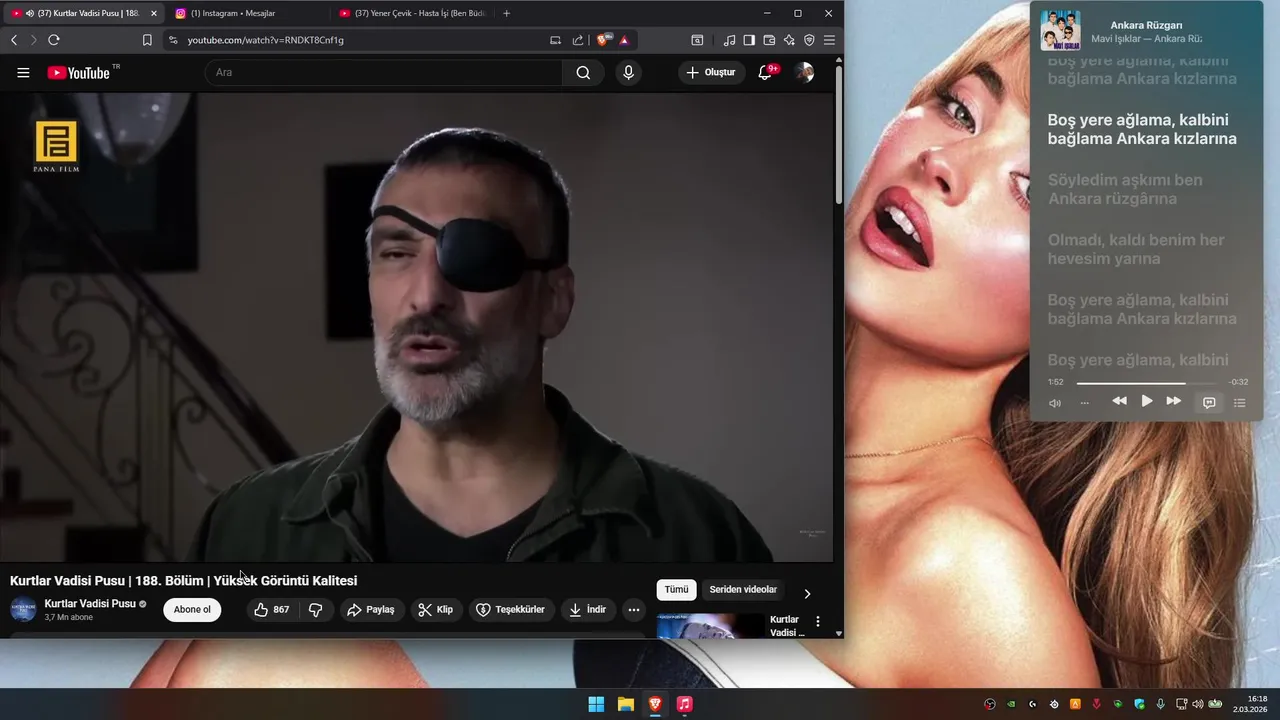Play the song in the music mini player

click(1147, 401)
